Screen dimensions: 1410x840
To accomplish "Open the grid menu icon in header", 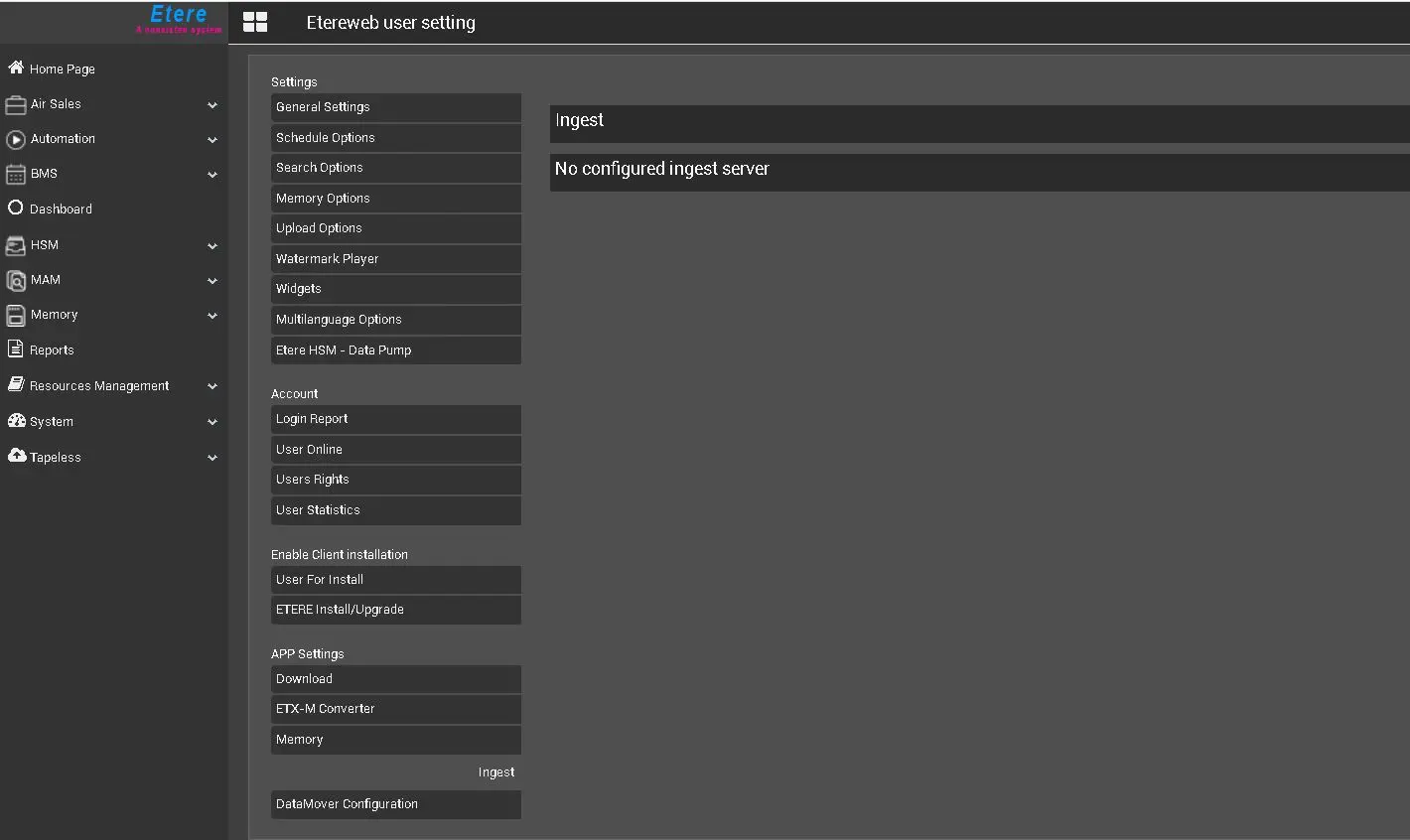I will click(x=255, y=23).
